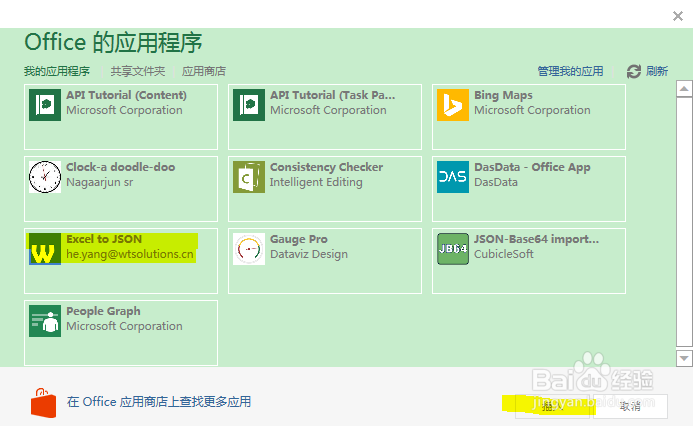693x426 pixels.
Task: Click the 'Dataviz Design' publisher text
Action: (309, 254)
